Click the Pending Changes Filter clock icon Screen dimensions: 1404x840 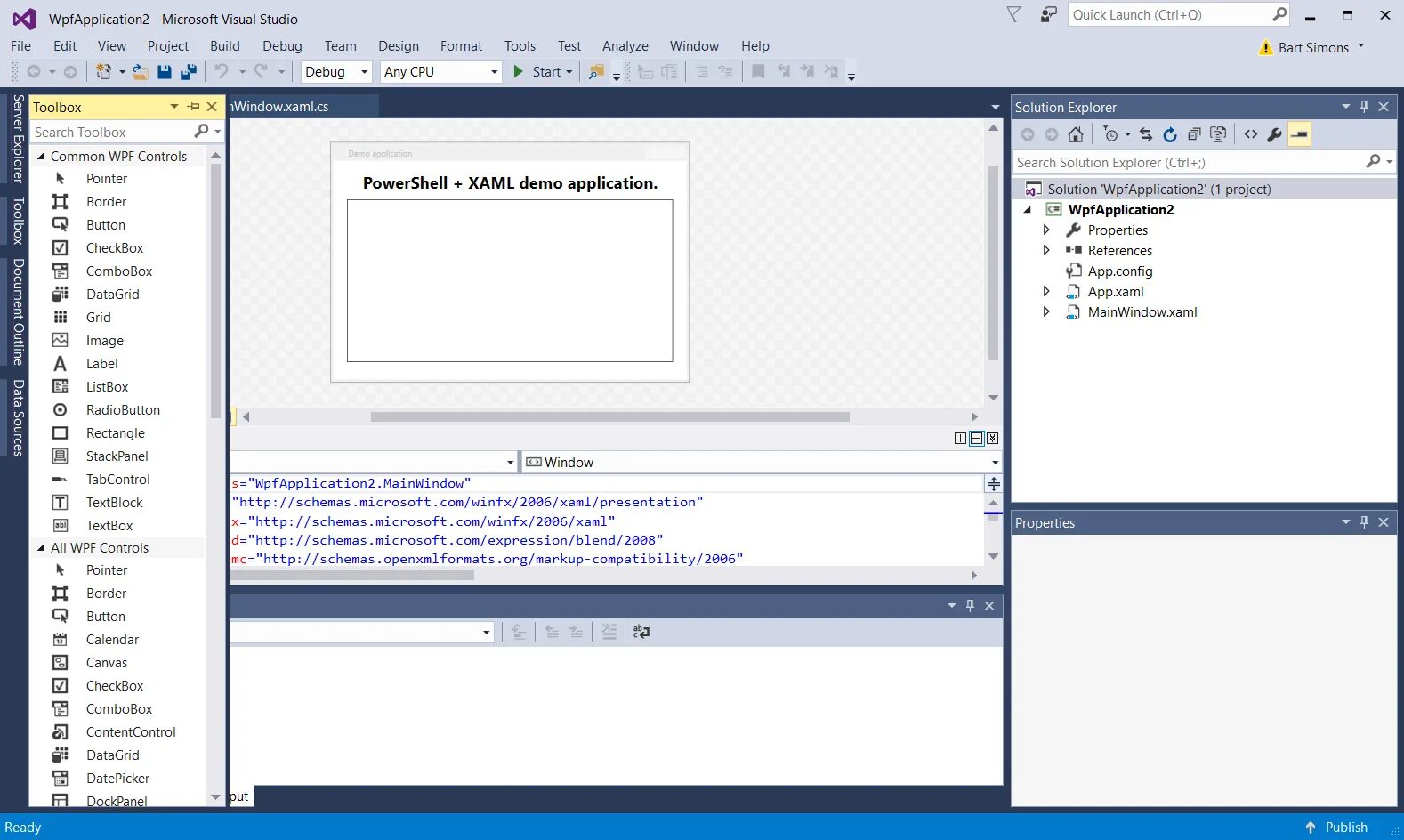click(1110, 134)
